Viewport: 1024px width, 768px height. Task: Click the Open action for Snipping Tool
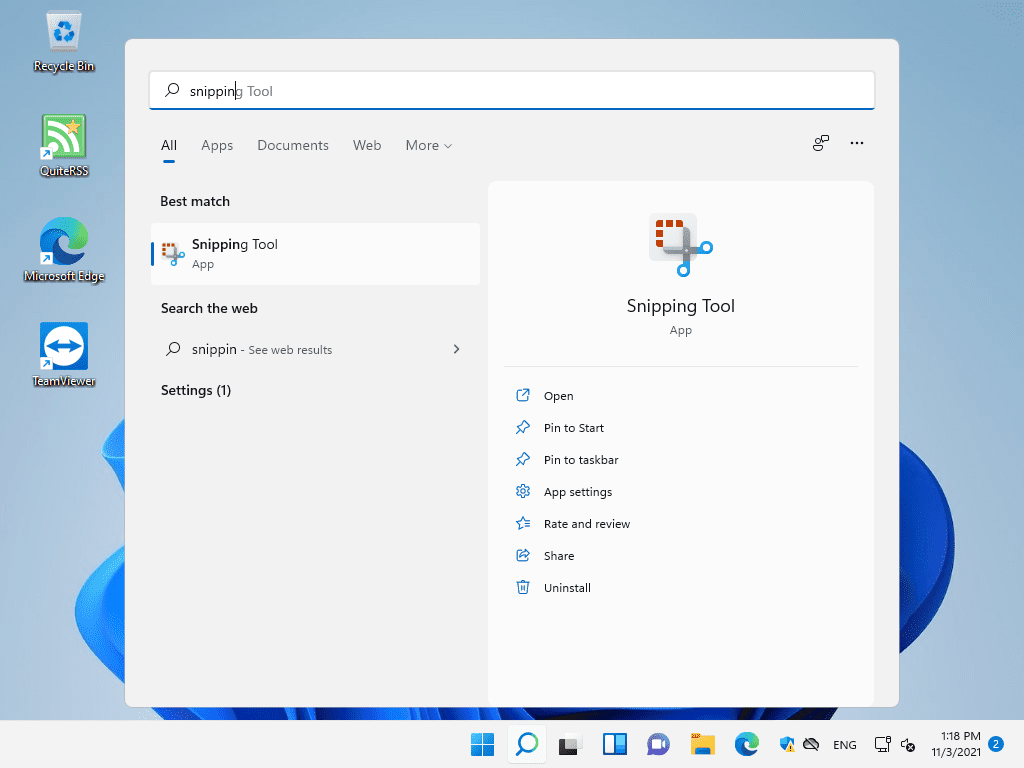pyautogui.click(x=558, y=395)
